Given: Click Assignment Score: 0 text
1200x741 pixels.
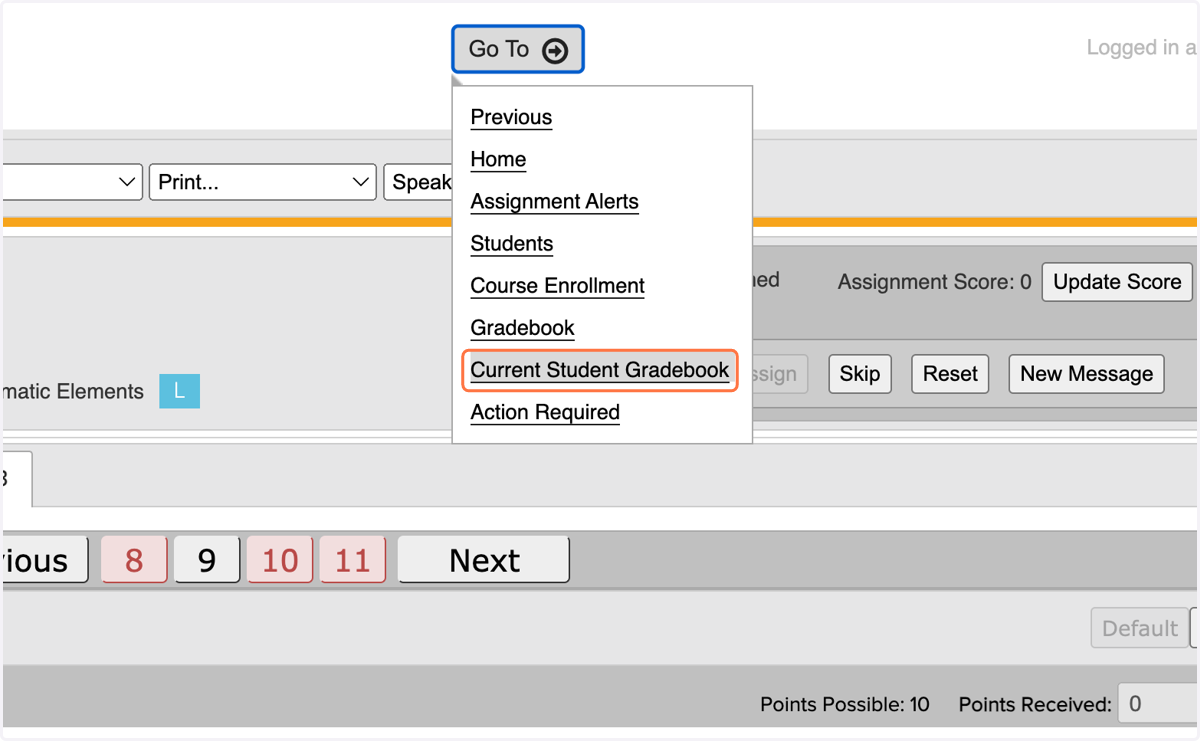Looking at the screenshot, I should point(934,282).
